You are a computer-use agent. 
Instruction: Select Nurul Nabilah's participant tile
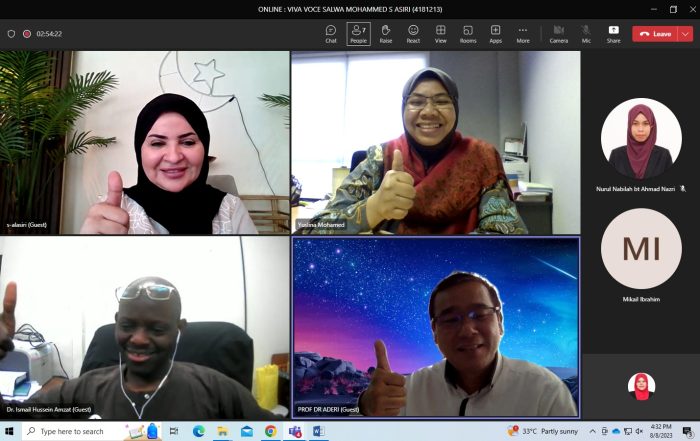[x=641, y=140]
